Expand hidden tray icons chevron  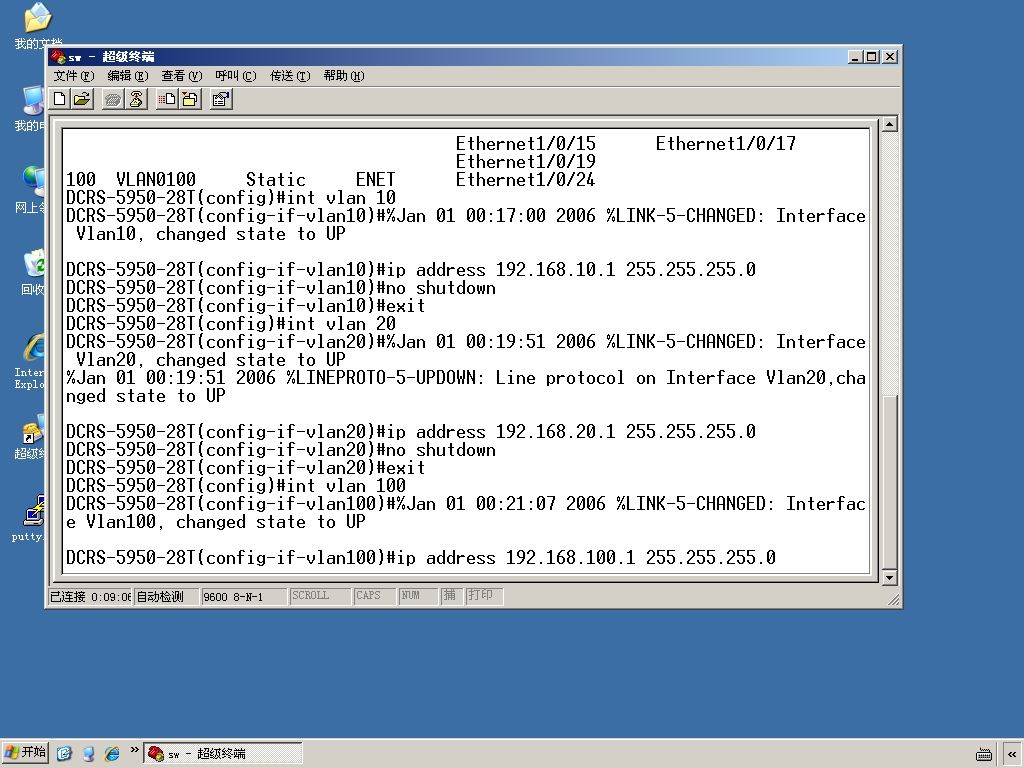[1012, 754]
